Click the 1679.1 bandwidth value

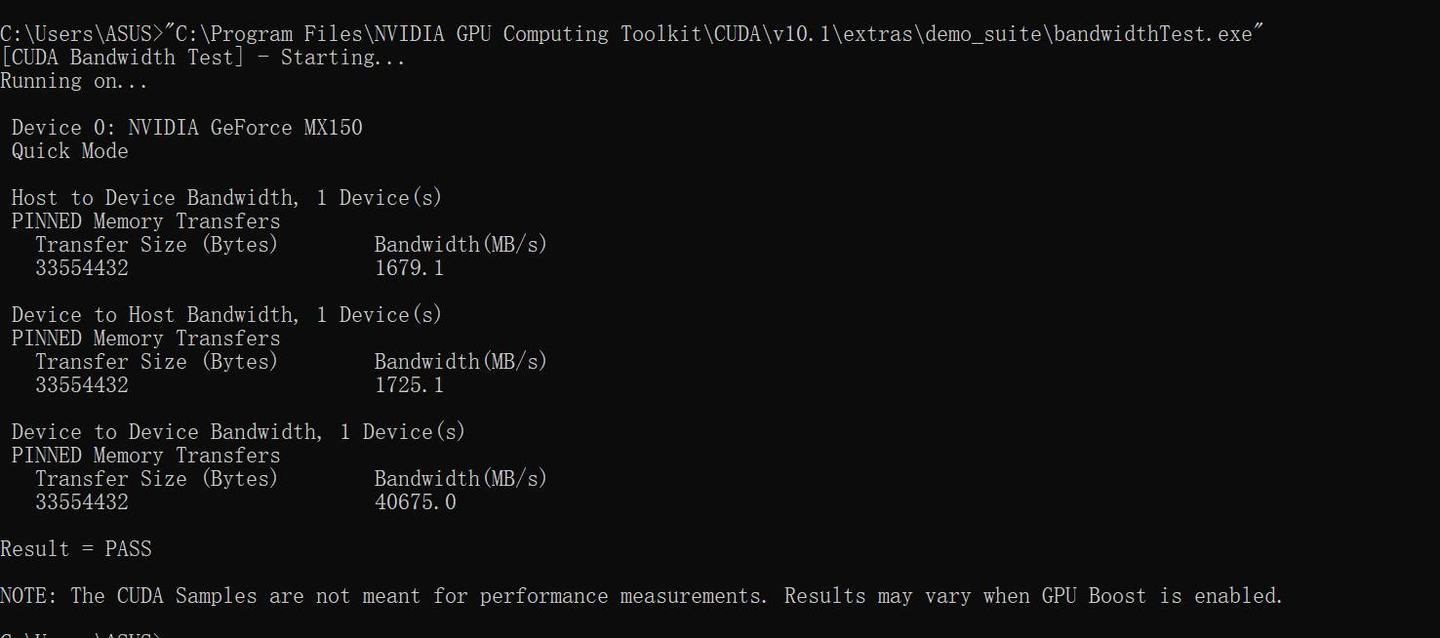[409, 269]
